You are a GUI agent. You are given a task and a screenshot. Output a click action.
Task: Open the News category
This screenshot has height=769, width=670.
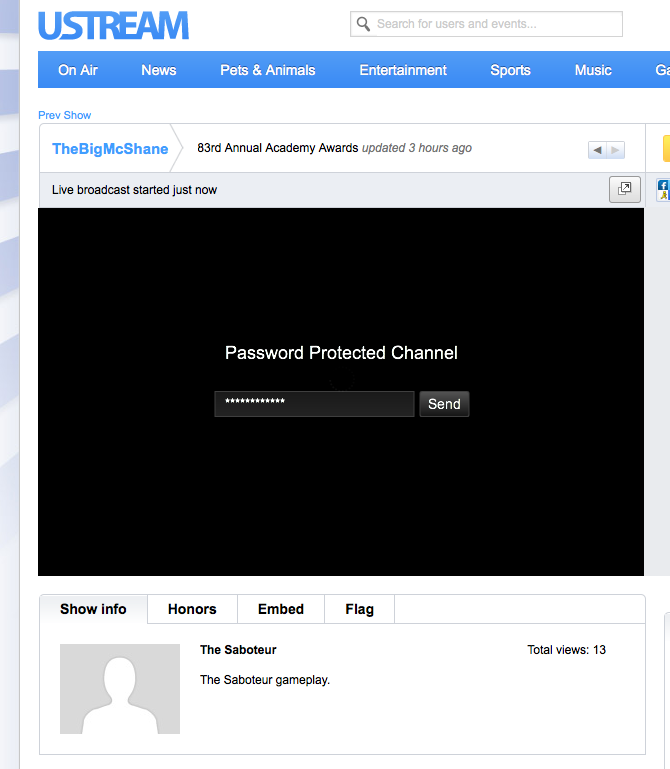pos(158,70)
